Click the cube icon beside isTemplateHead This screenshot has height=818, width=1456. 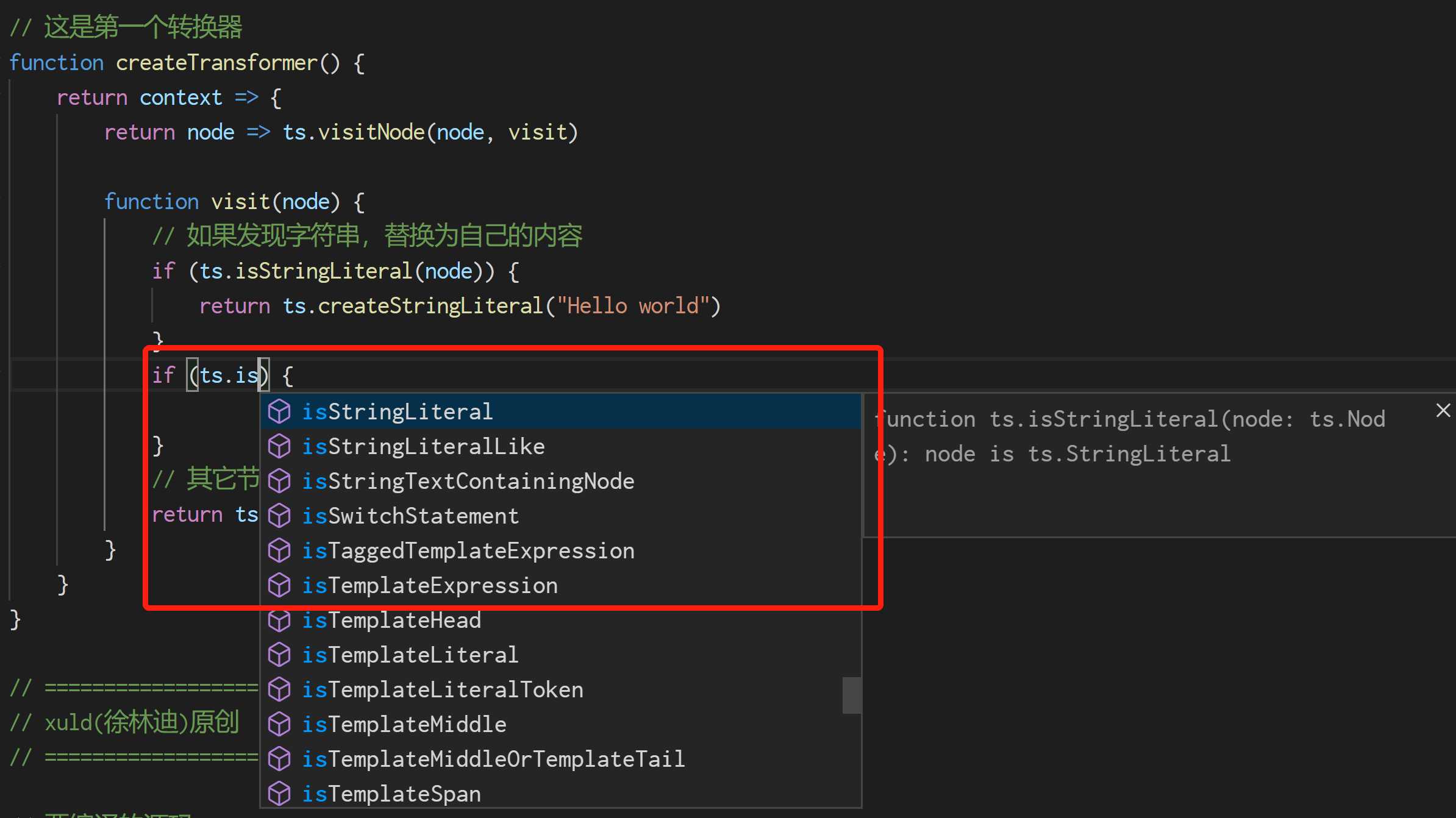[x=279, y=620]
